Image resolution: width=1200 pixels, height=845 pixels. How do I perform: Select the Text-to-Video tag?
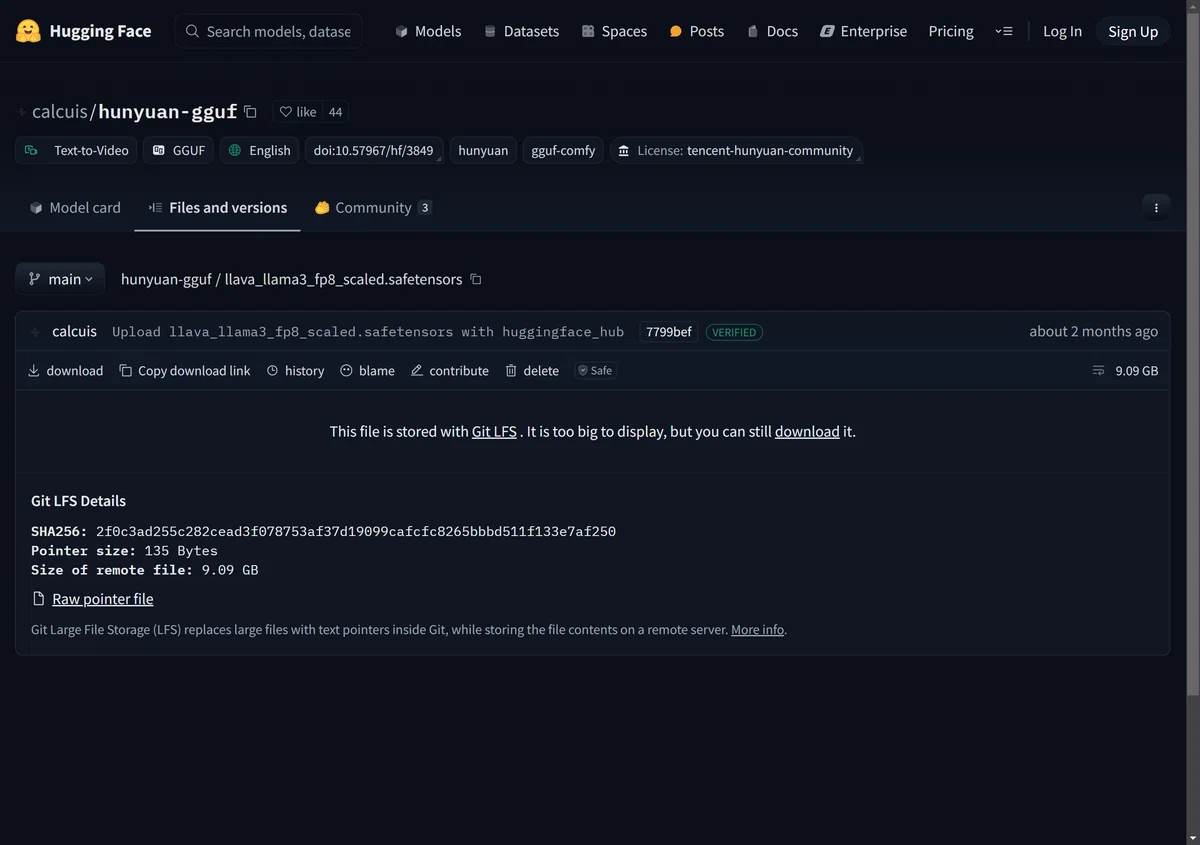[x=77, y=150]
